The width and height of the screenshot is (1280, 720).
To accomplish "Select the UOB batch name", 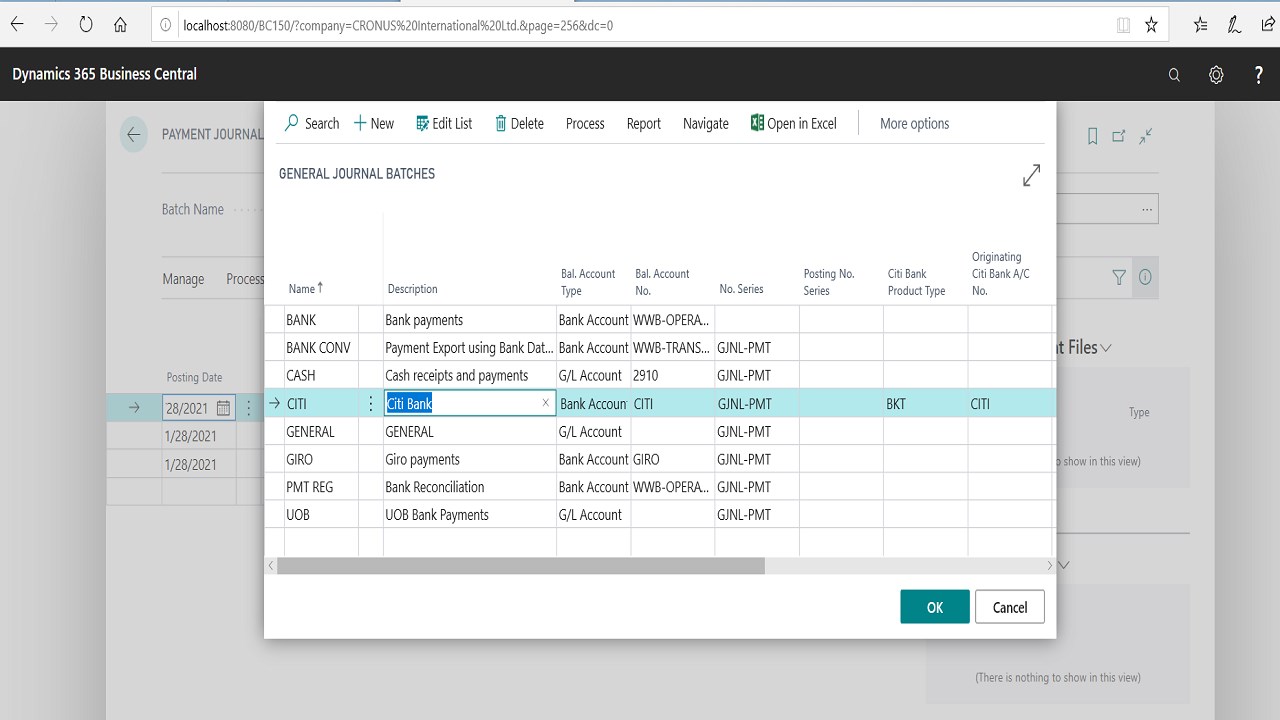I will pyautogui.click(x=298, y=515).
